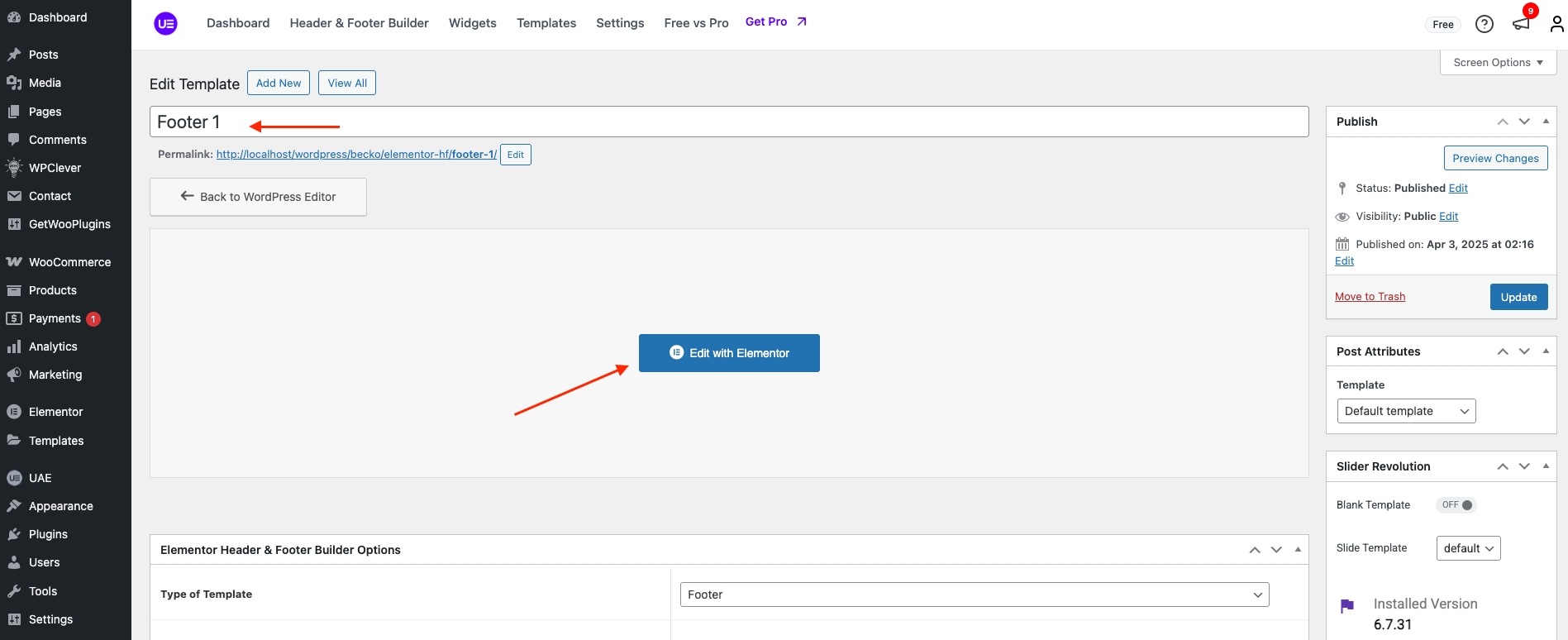This screenshot has width=1568, height=640.
Task: Open Analytics in the admin sidebar
Action: pos(53,346)
